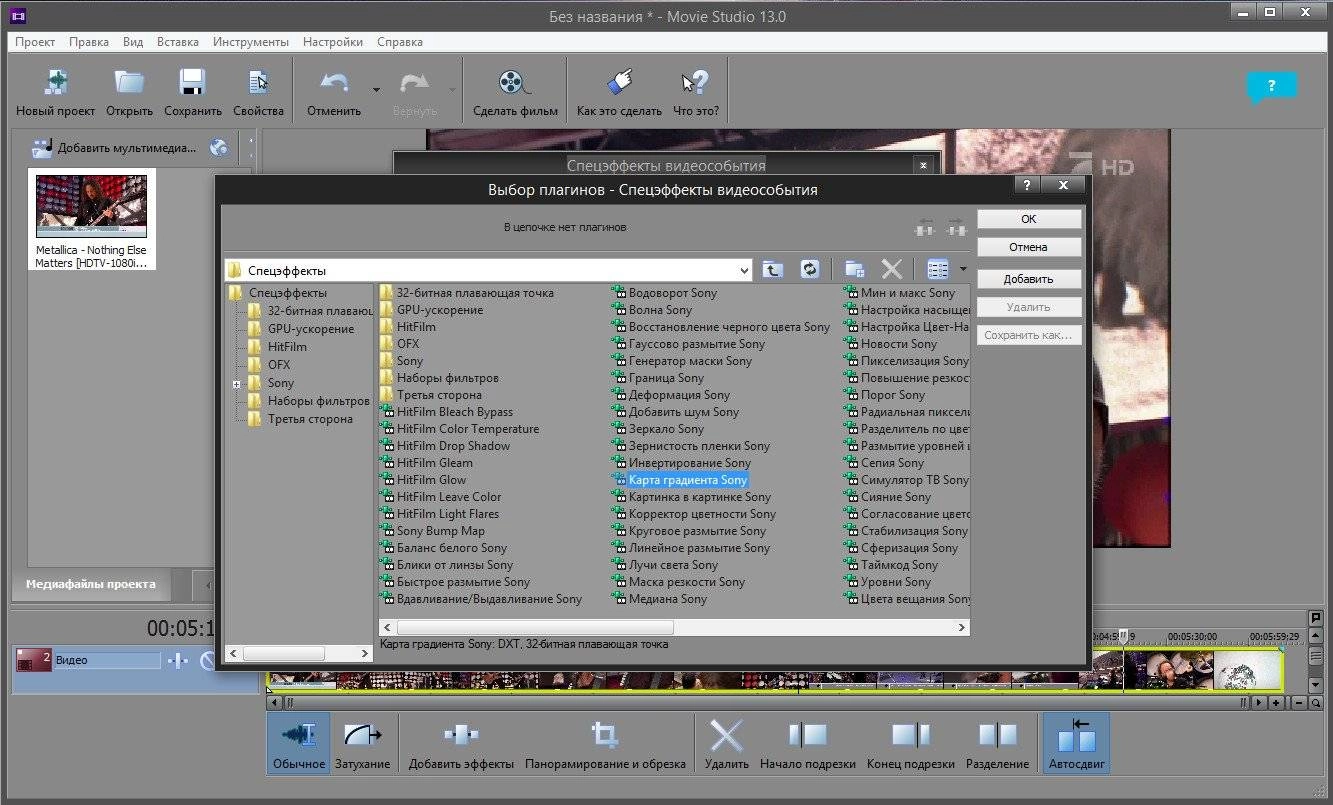Click the plugin list horizontal scrollbar
This screenshot has height=805, width=1333.
click(x=675, y=627)
